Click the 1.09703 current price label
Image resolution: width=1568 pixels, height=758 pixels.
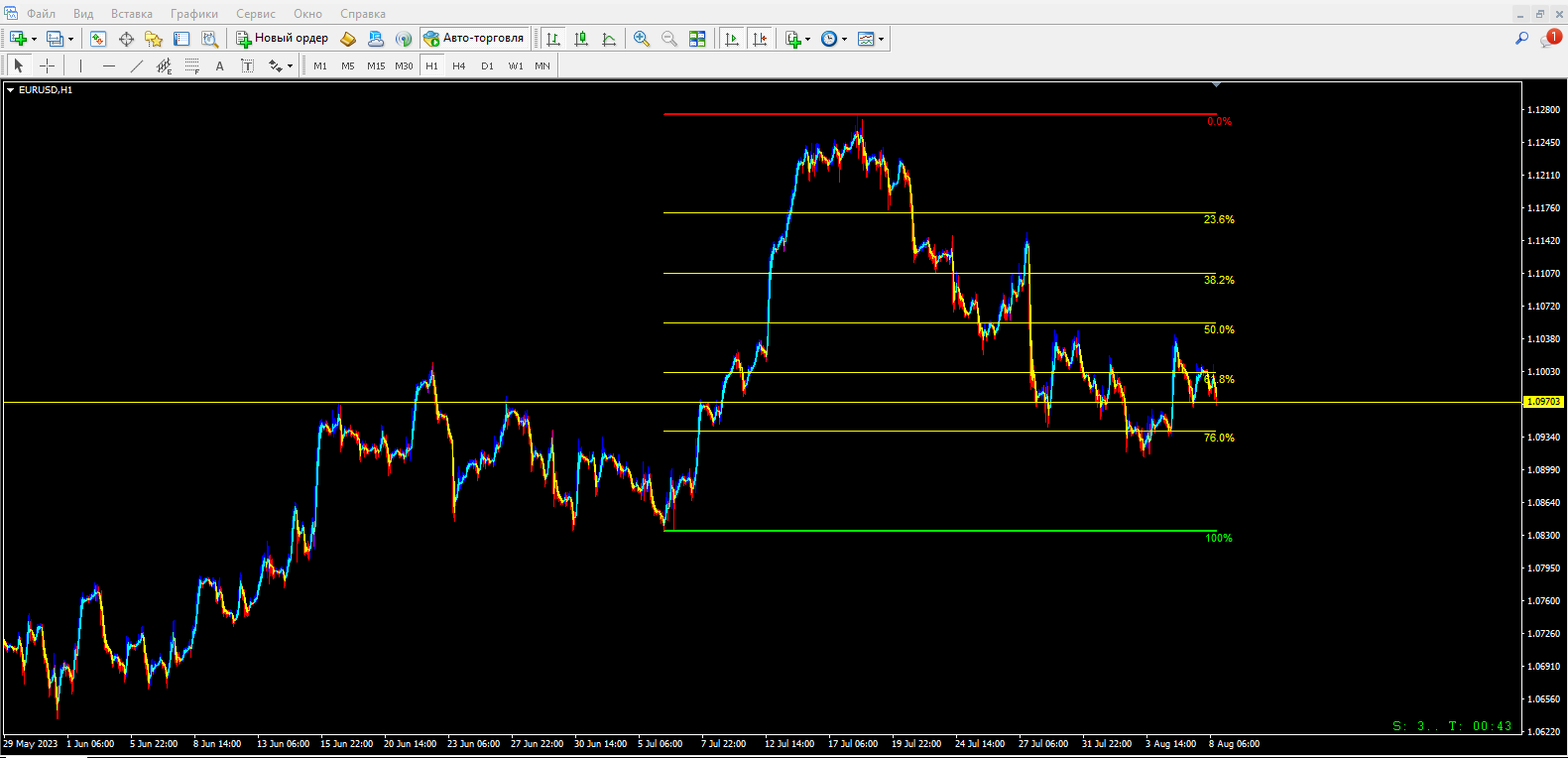pos(1543,402)
